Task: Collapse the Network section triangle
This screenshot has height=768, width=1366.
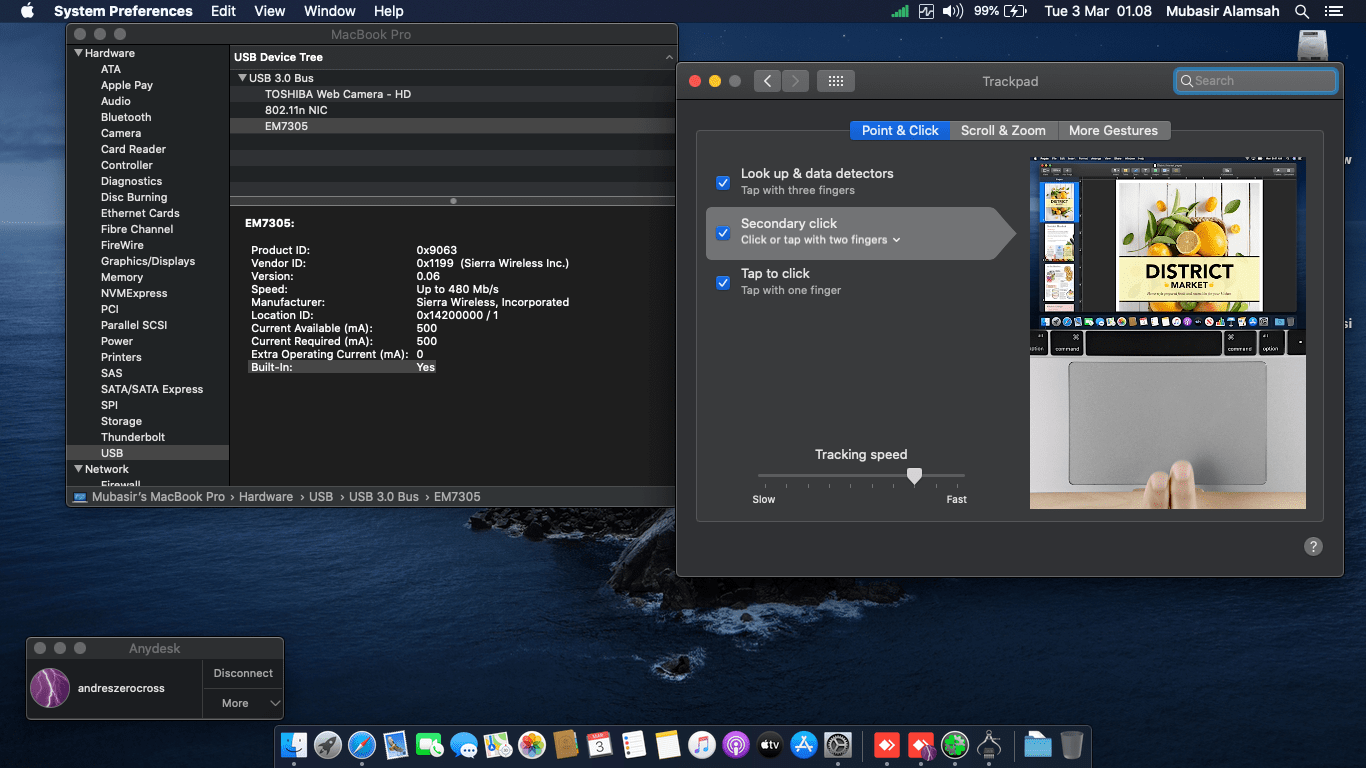Action: [78, 469]
